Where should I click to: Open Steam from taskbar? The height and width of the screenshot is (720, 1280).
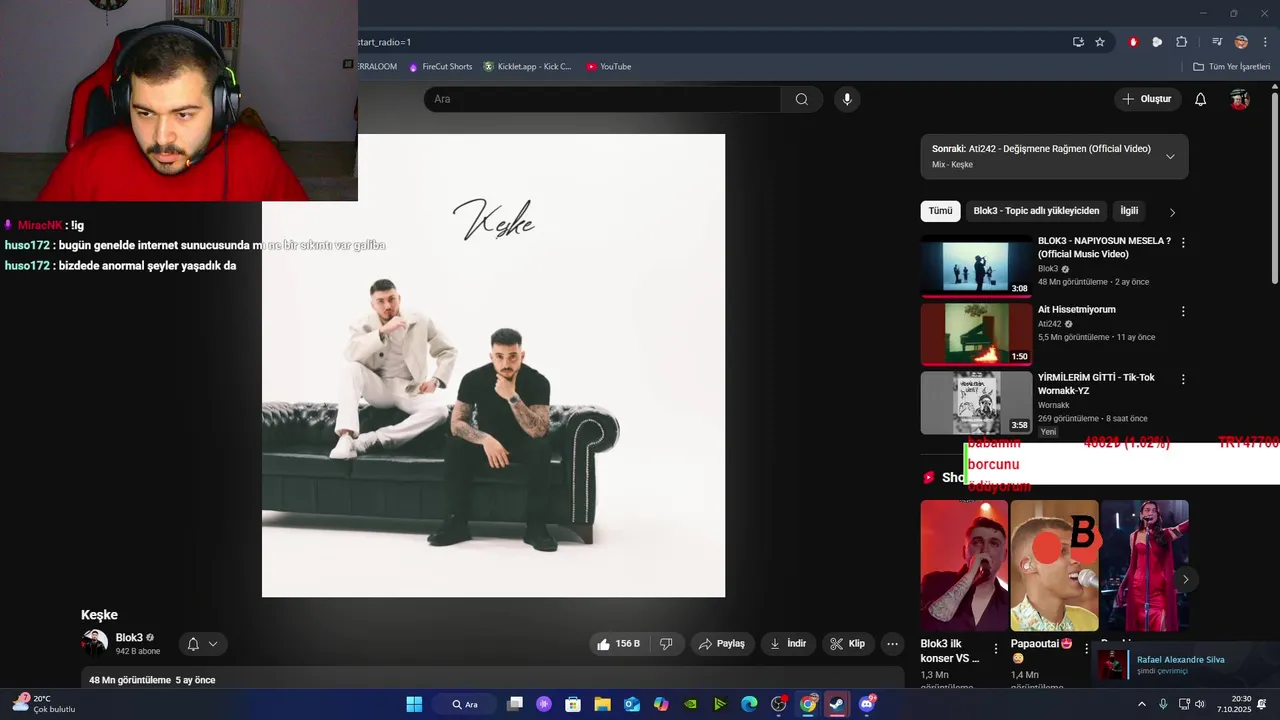point(837,704)
